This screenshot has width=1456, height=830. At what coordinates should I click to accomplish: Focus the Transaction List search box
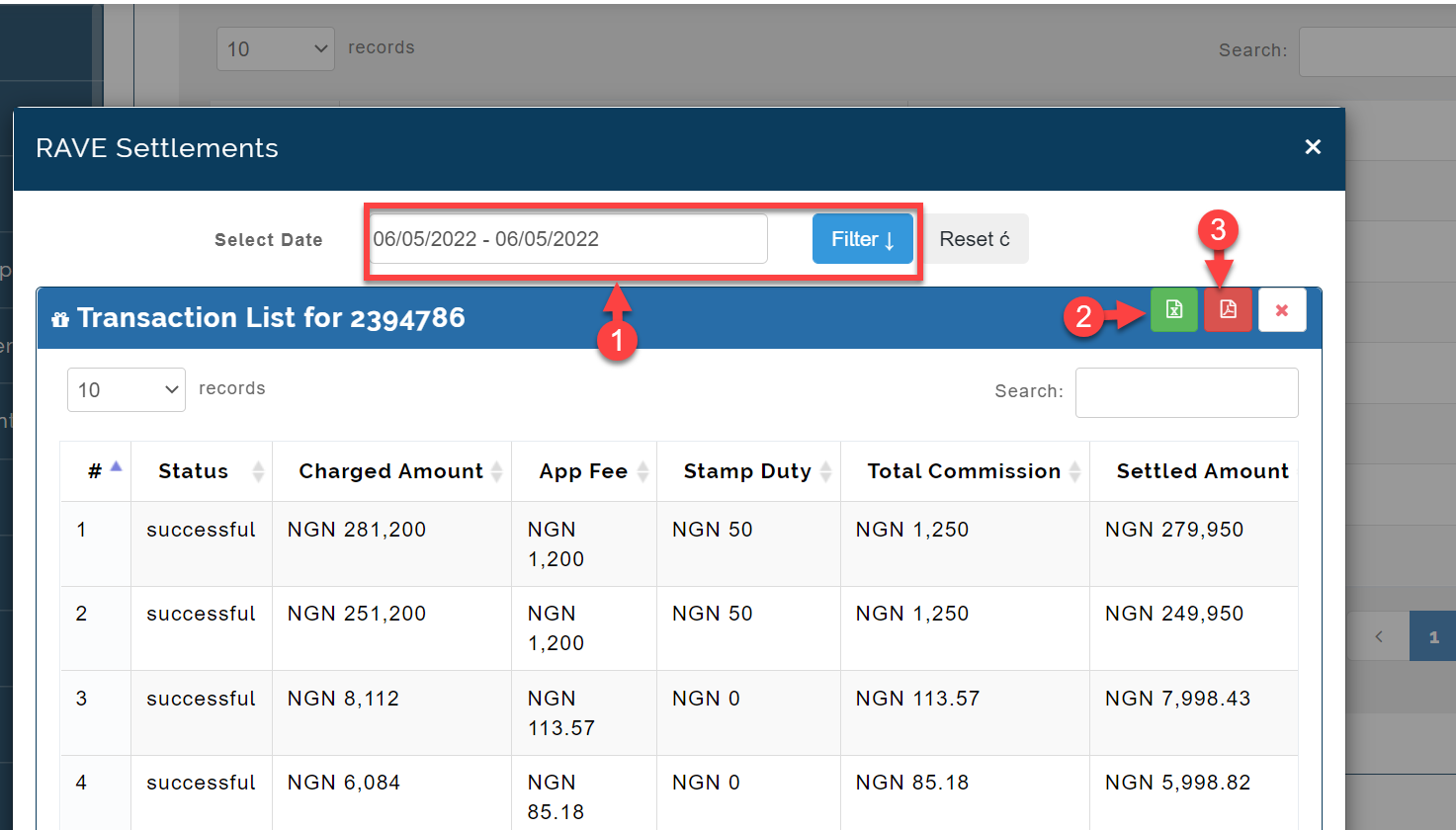[x=1186, y=392]
